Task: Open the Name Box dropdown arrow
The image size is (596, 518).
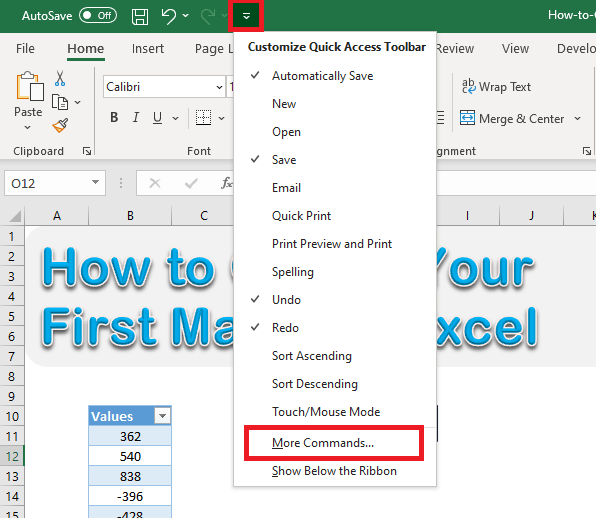Action: [x=95, y=182]
